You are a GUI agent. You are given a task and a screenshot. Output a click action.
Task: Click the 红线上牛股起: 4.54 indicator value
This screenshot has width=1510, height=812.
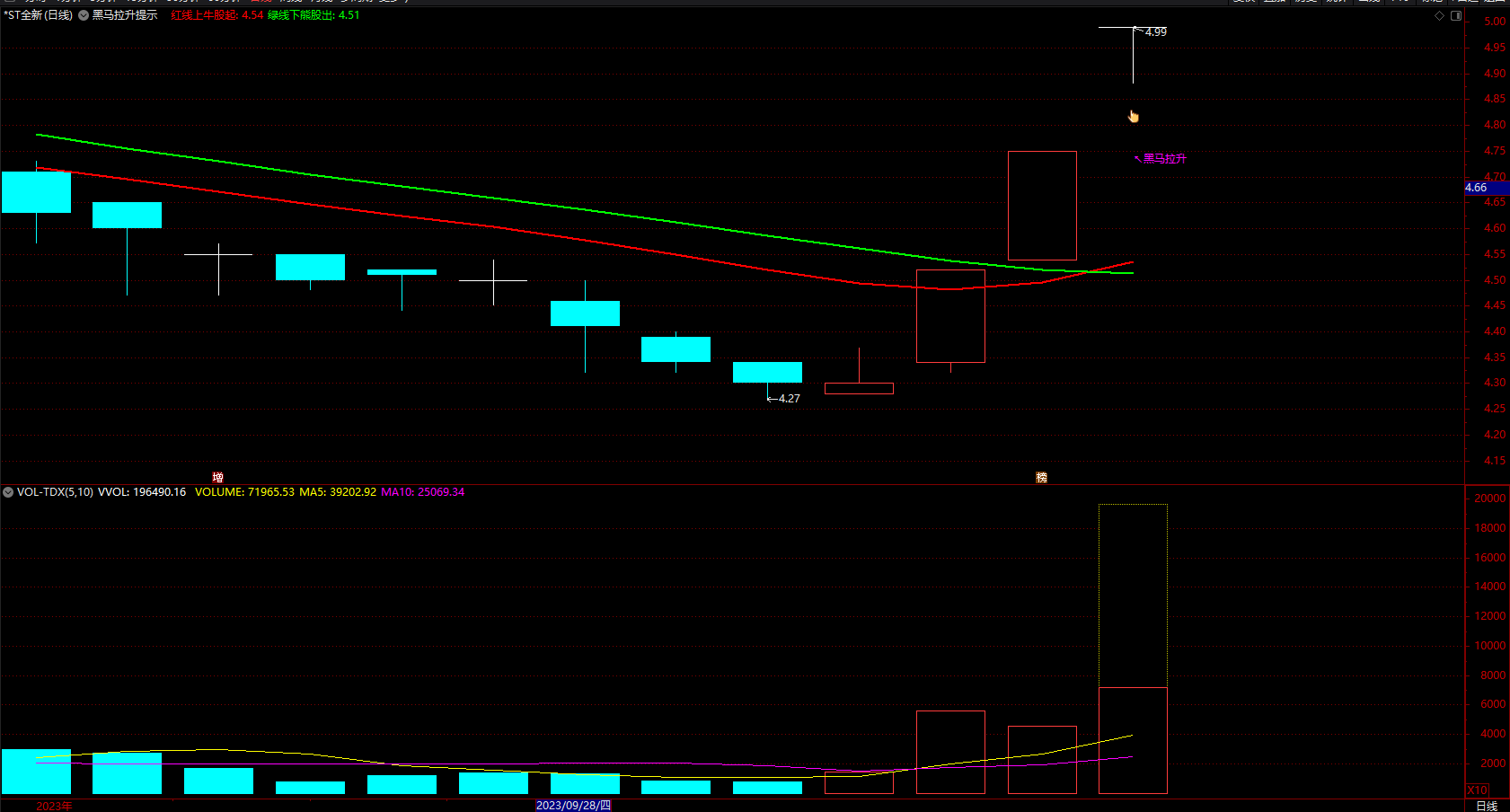[217, 15]
